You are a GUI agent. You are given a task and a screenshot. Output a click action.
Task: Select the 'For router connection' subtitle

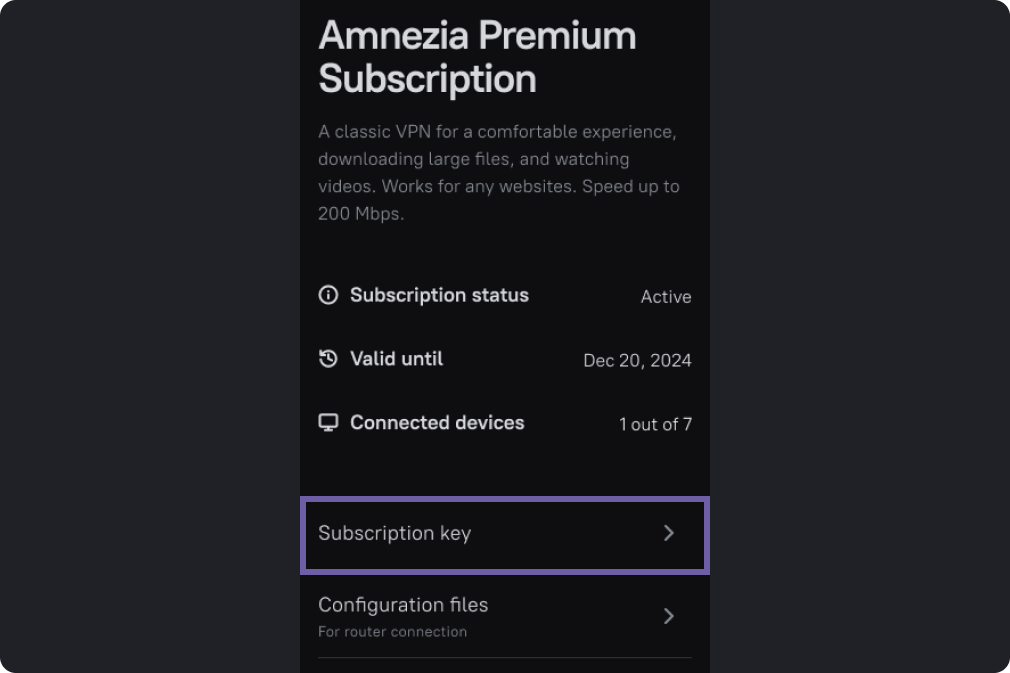tap(392, 632)
